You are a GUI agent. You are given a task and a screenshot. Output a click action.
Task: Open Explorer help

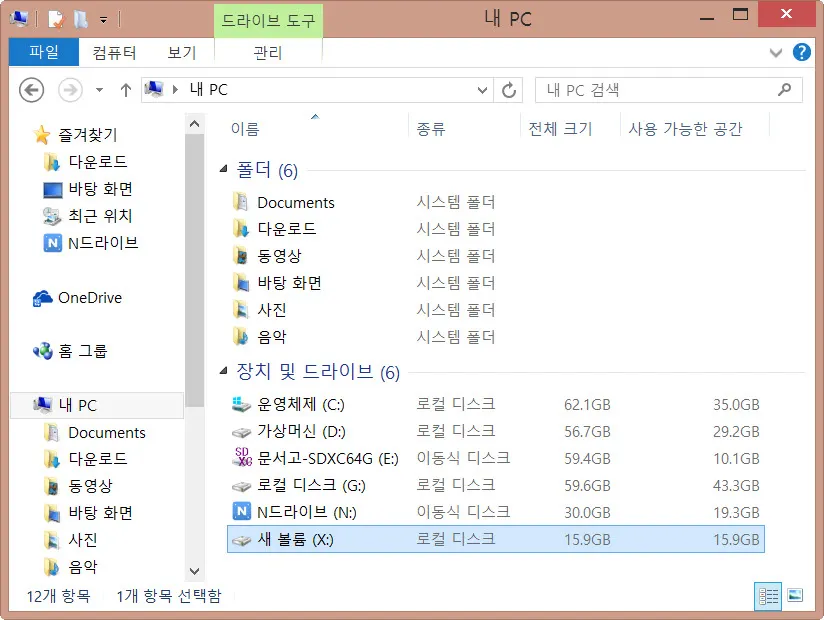802,52
